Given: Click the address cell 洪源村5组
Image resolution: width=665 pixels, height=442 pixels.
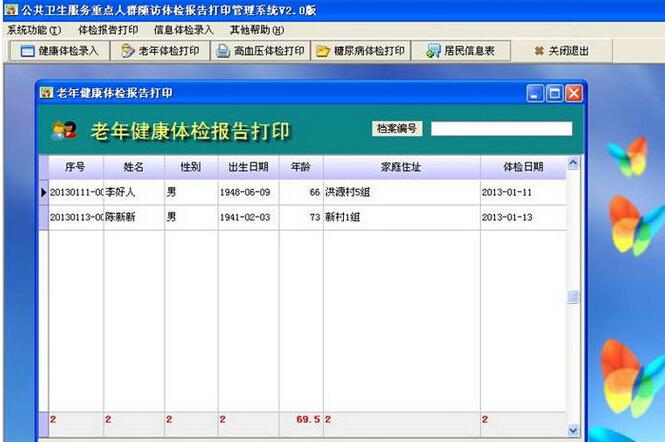Looking at the screenshot, I should (401, 192).
